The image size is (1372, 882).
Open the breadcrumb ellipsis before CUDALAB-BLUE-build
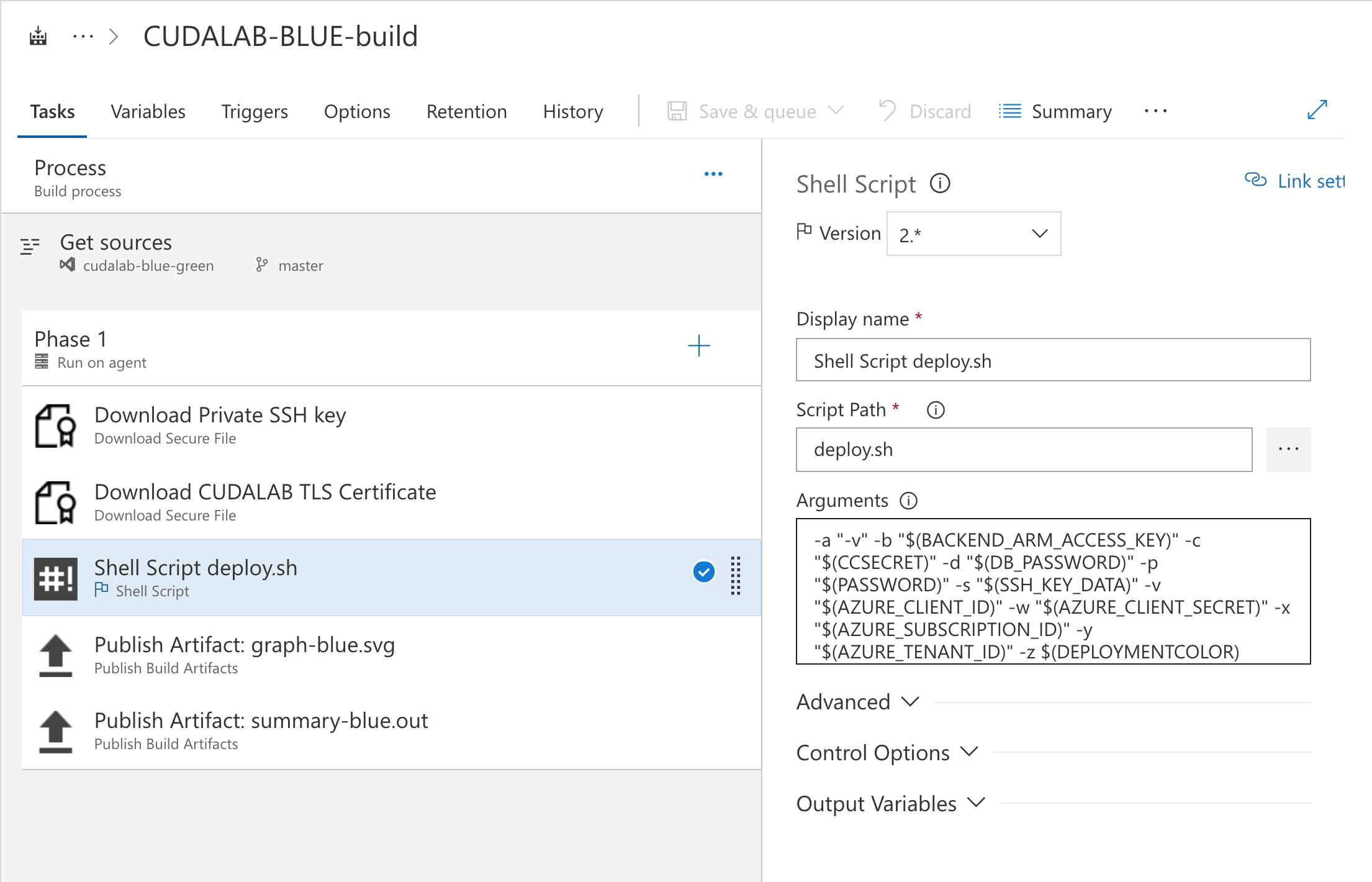pos(83,36)
